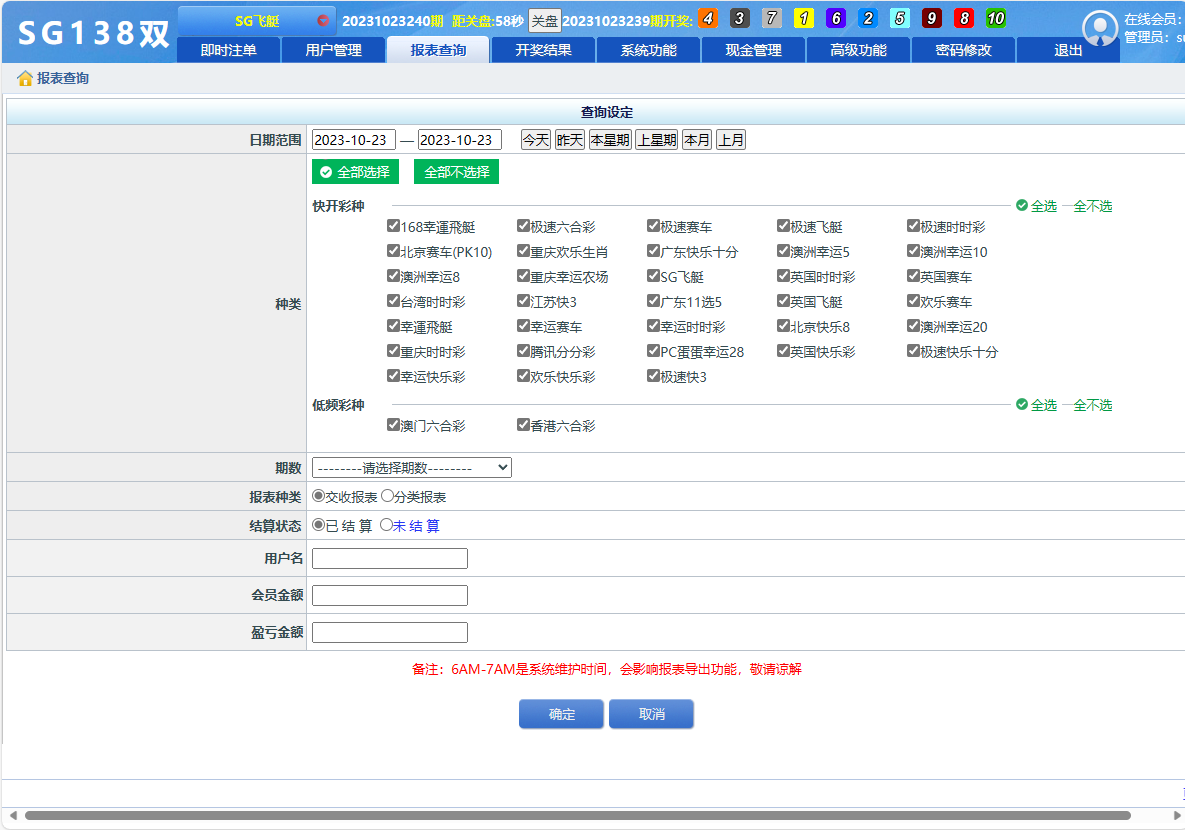The image size is (1185, 830).
Task: Click the 昨天 date button
Action: 570,140
